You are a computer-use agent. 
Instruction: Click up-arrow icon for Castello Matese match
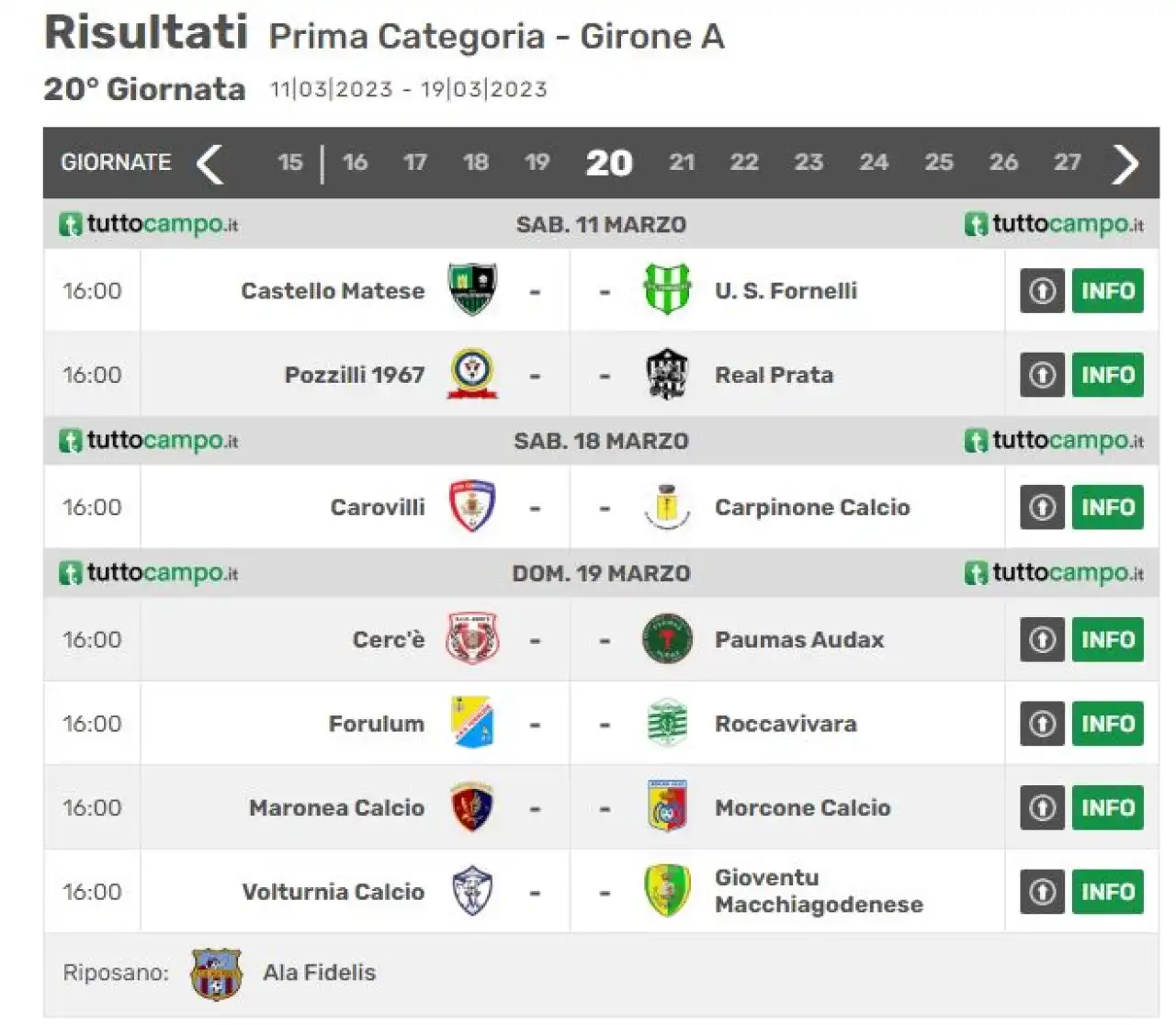click(1042, 291)
